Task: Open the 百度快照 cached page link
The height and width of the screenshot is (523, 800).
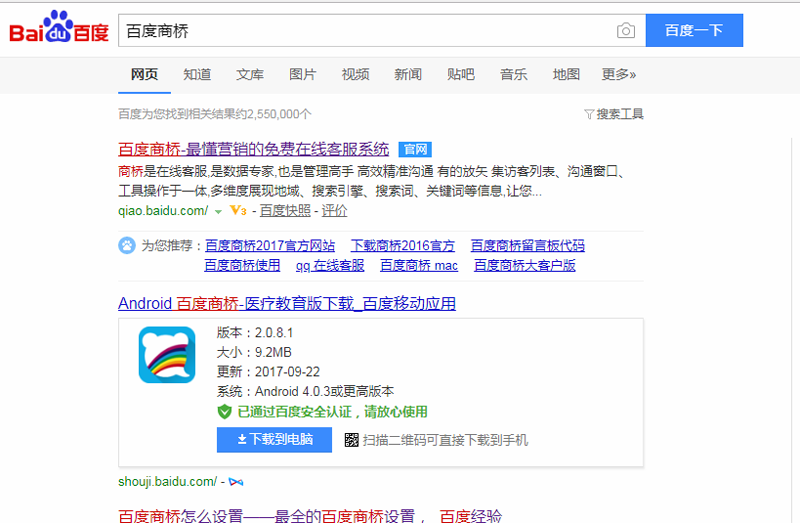Action: (285, 211)
